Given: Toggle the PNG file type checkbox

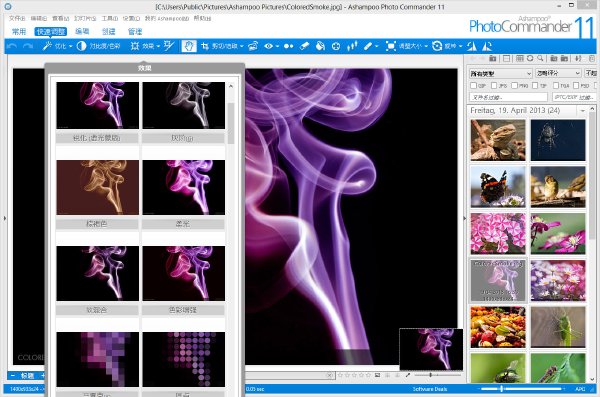Looking at the screenshot, I should click(x=515, y=85).
